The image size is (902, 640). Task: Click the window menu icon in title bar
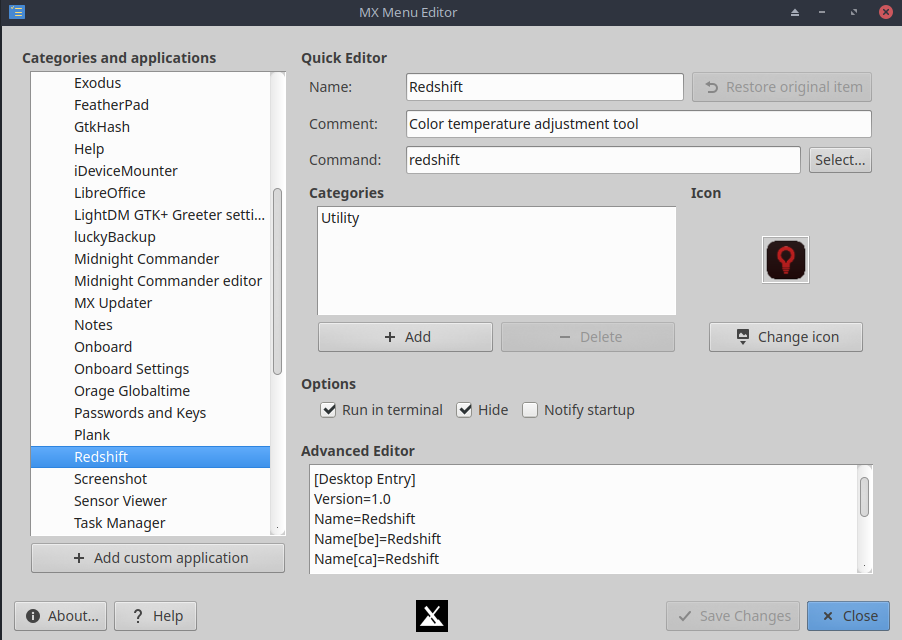click(17, 12)
